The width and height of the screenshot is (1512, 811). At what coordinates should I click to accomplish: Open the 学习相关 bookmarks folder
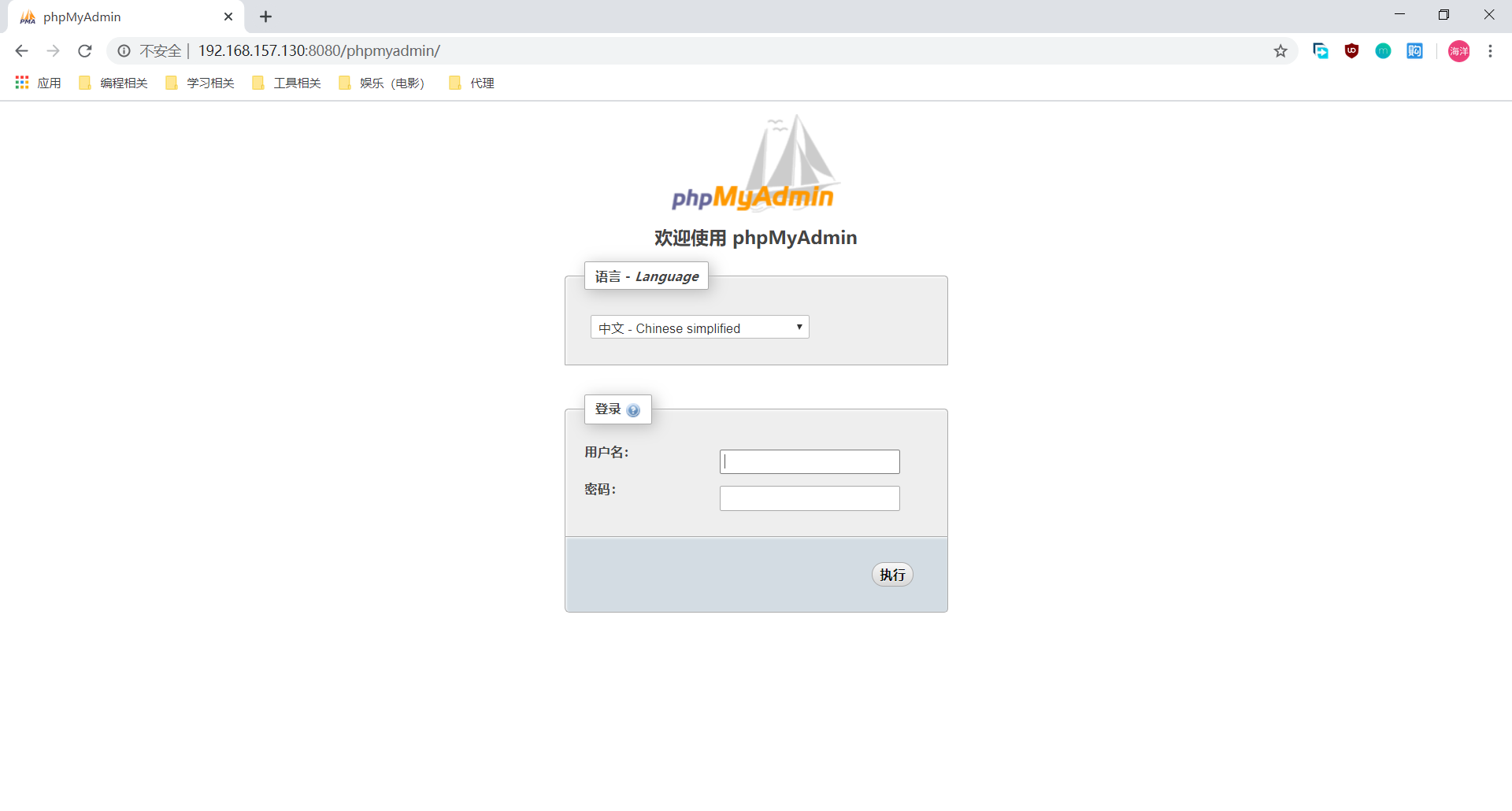coord(200,83)
